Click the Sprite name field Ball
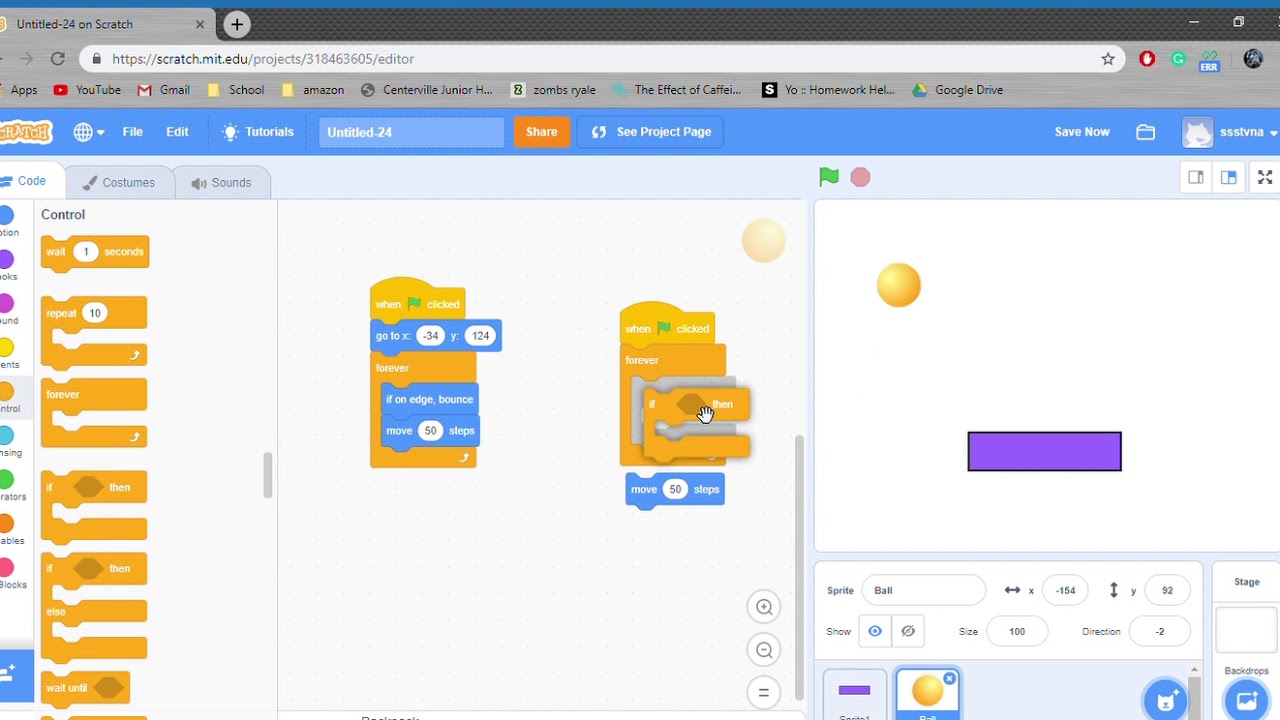Screen dimensions: 1280x720 [923, 590]
